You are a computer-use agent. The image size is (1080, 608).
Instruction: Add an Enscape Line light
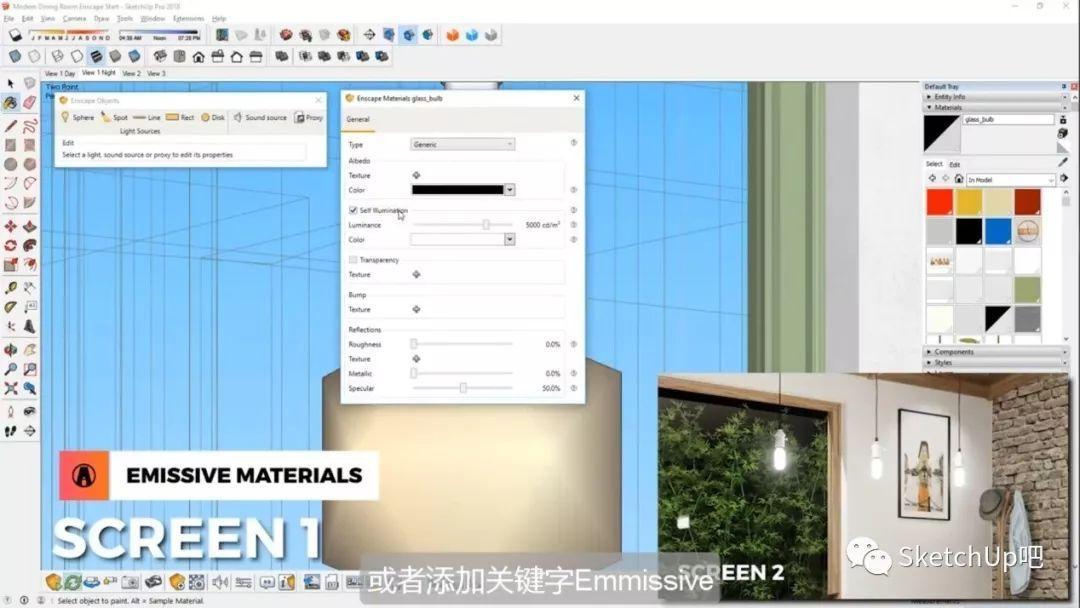click(147, 118)
